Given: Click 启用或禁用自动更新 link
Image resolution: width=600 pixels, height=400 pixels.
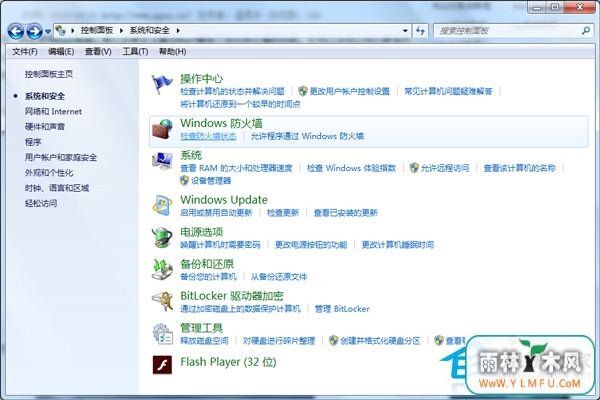Looking at the screenshot, I should point(216,212).
